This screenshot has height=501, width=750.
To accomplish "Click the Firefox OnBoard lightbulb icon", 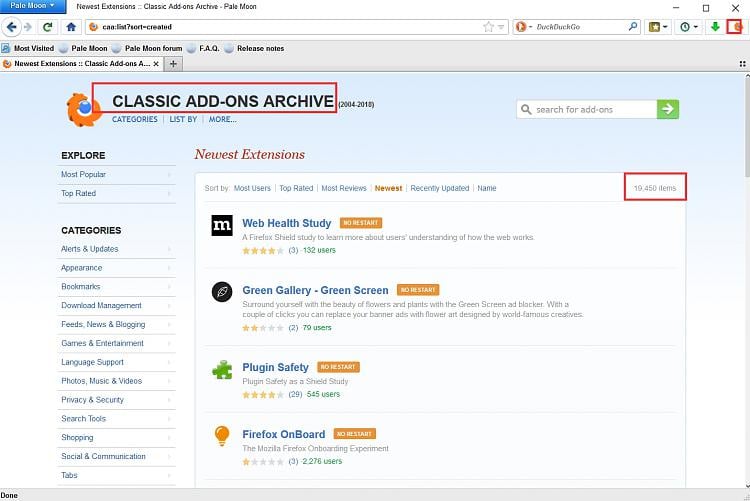I will (x=222, y=435).
